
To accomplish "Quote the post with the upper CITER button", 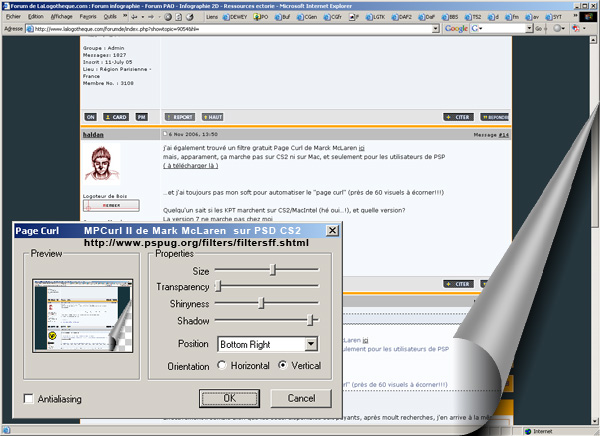I will (x=458, y=117).
